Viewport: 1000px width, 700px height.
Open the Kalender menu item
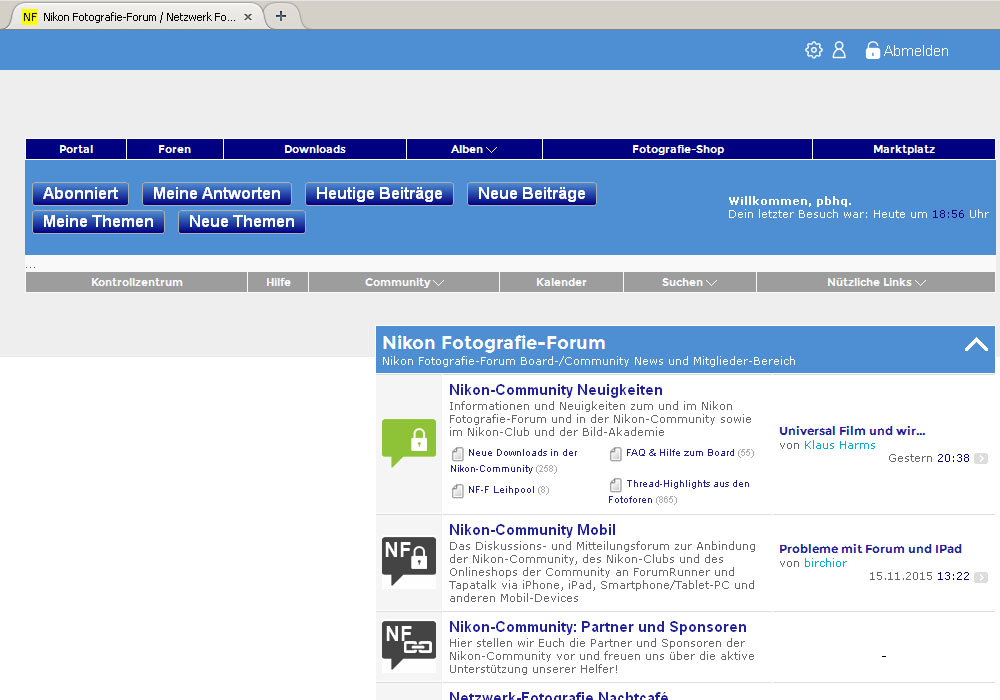[561, 282]
